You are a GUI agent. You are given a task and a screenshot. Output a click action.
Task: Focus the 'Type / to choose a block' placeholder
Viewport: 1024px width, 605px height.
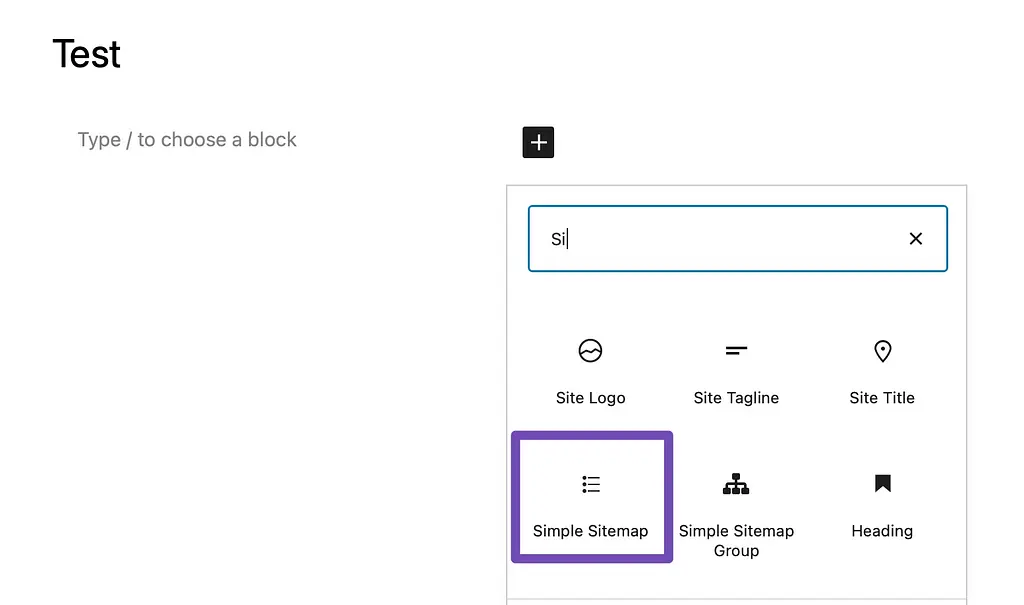point(187,140)
